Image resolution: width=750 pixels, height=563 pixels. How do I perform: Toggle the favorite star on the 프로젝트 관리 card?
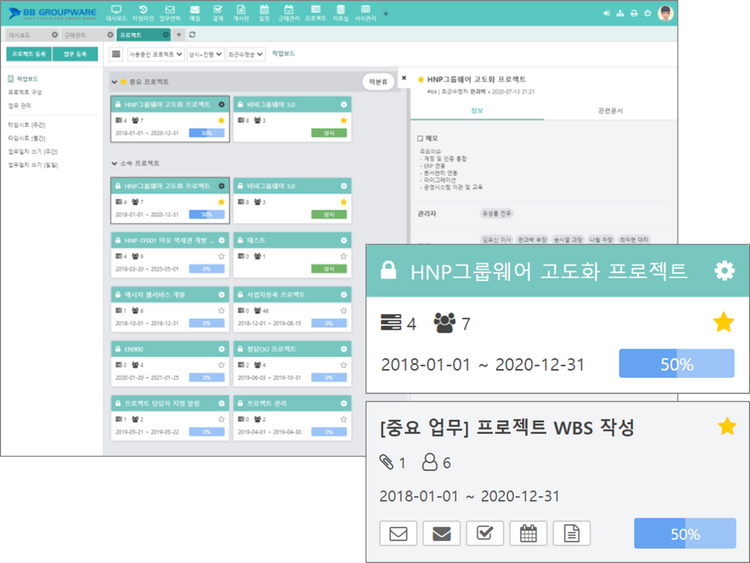pyautogui.click(x=343, y=419)
